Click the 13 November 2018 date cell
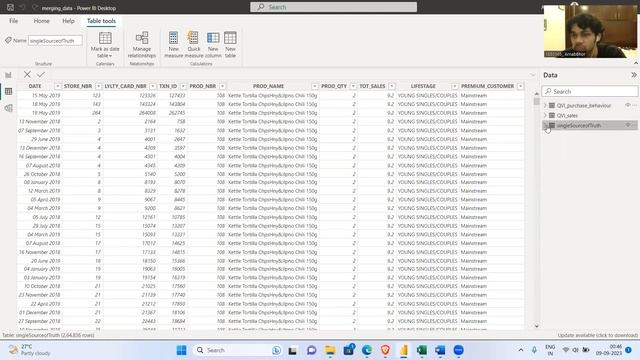Screen dimensions: 640x360 (x=40, y=122)
